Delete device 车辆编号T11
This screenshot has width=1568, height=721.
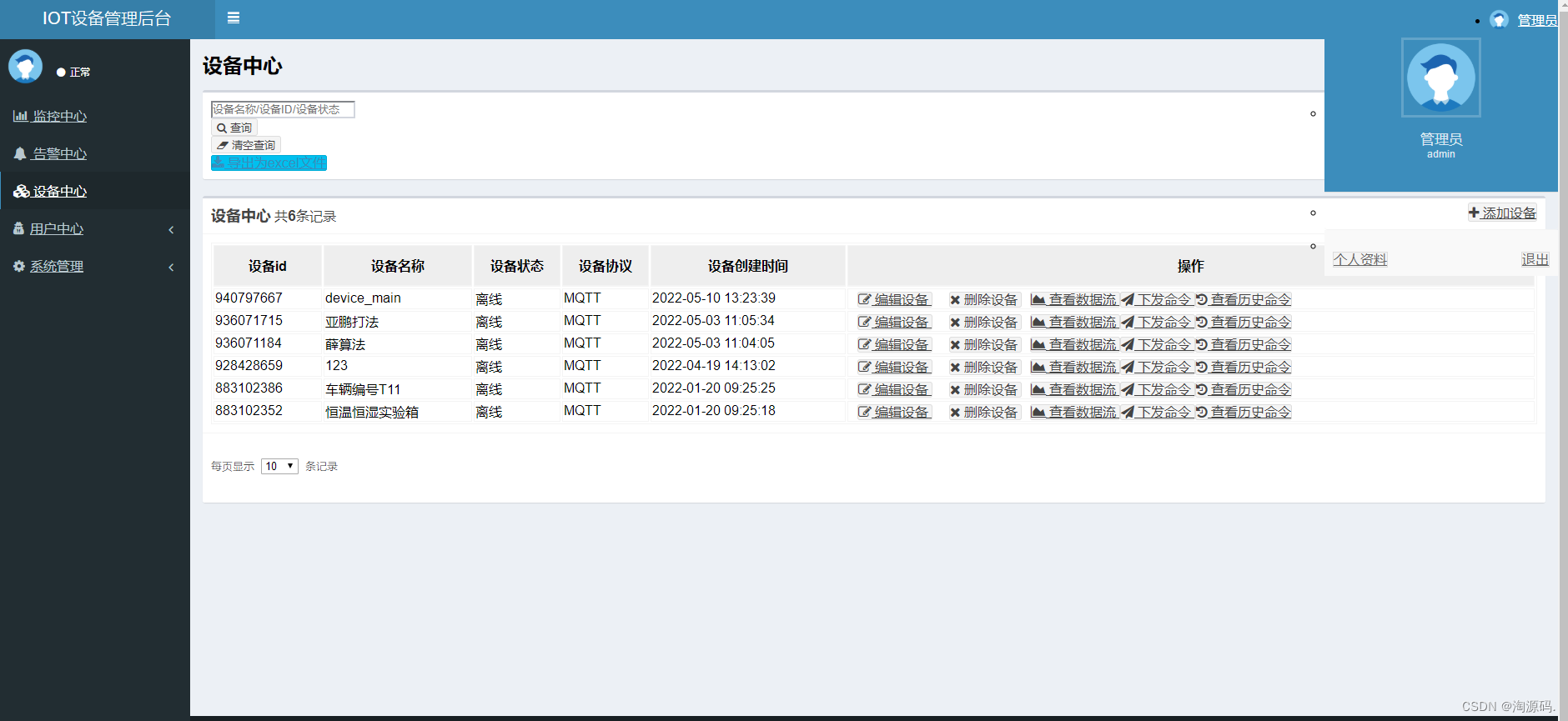tap(984, 389)
